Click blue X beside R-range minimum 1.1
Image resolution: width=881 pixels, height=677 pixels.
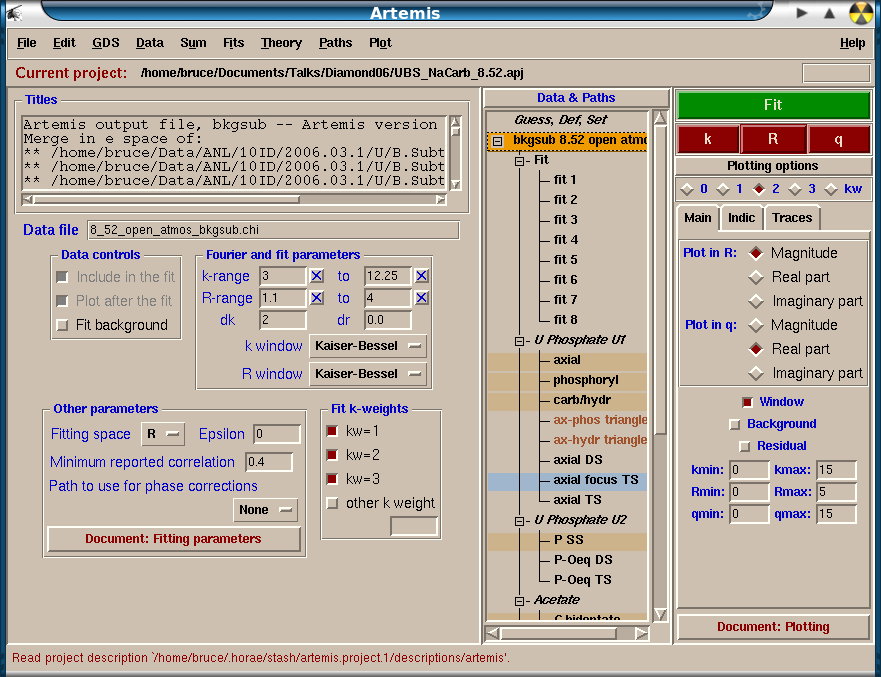tap(317, 298)
